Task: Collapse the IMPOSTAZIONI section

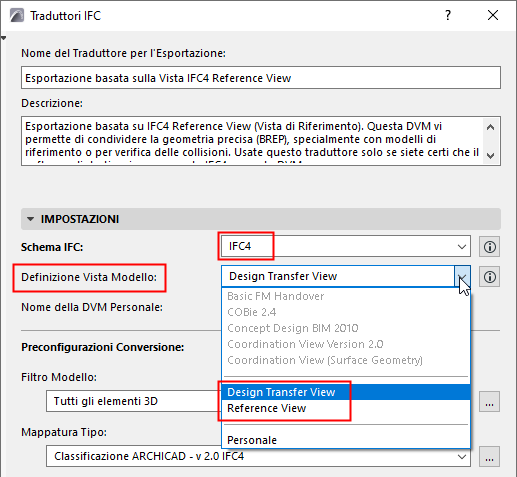Action: tap(30, 219)
